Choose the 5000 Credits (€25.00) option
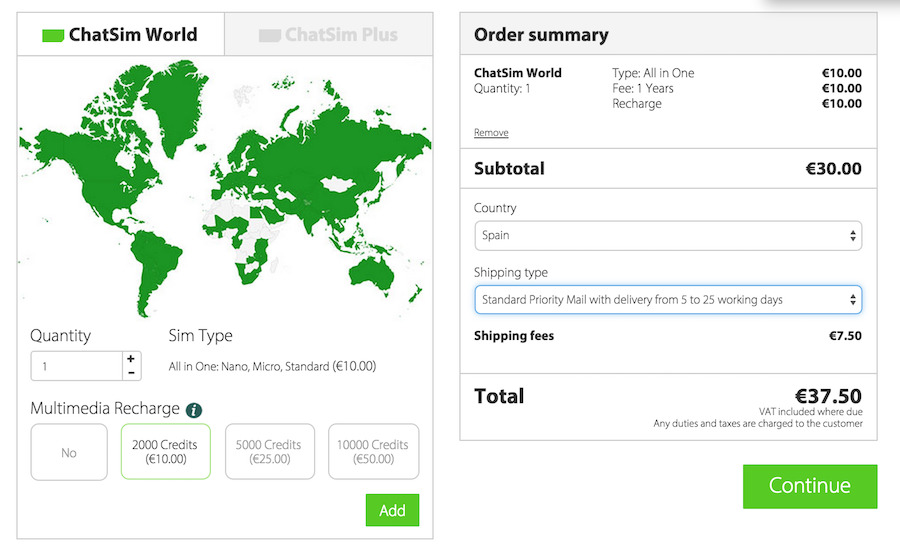The width and height of the screenshot is (900, 550). point(269,452)
